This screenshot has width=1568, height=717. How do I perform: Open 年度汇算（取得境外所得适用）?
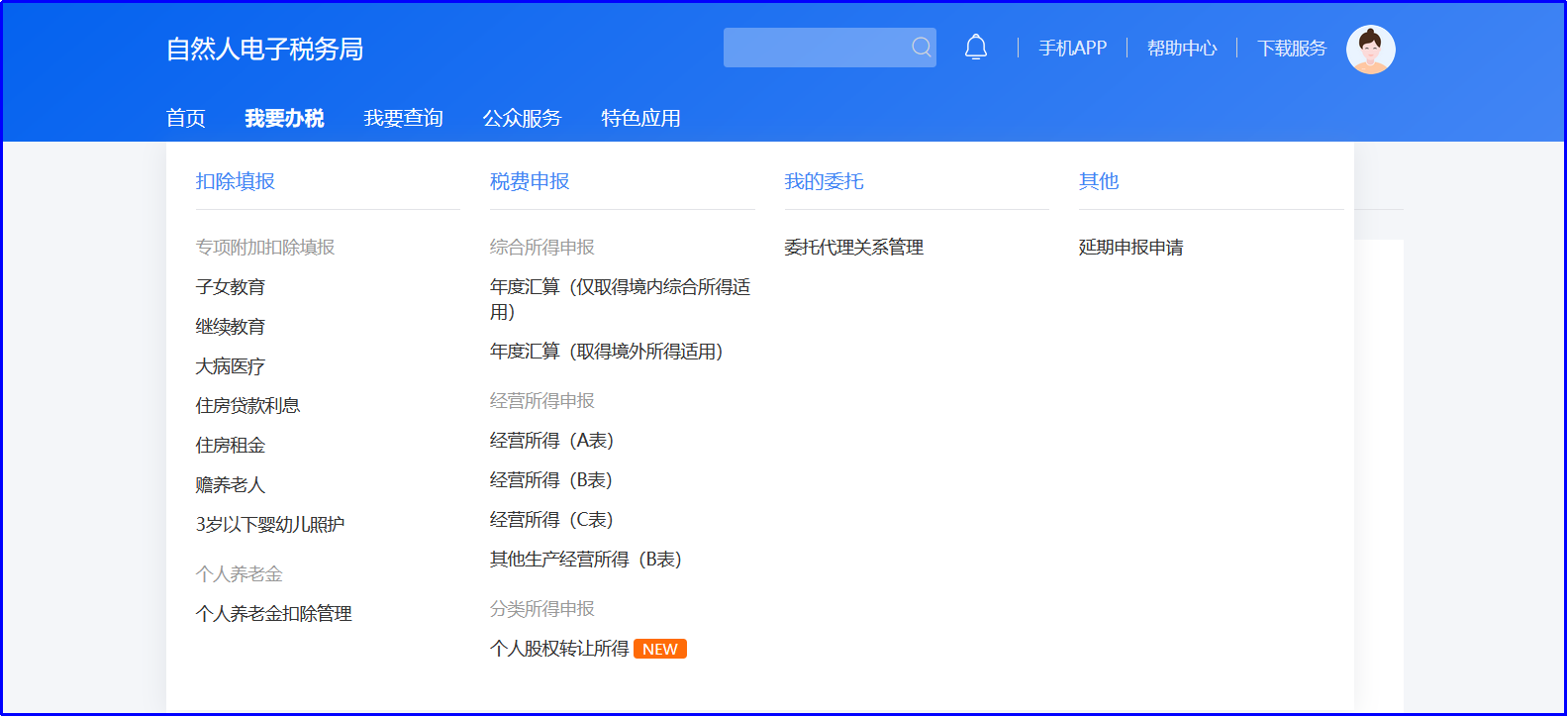click(x=607, y=352)
